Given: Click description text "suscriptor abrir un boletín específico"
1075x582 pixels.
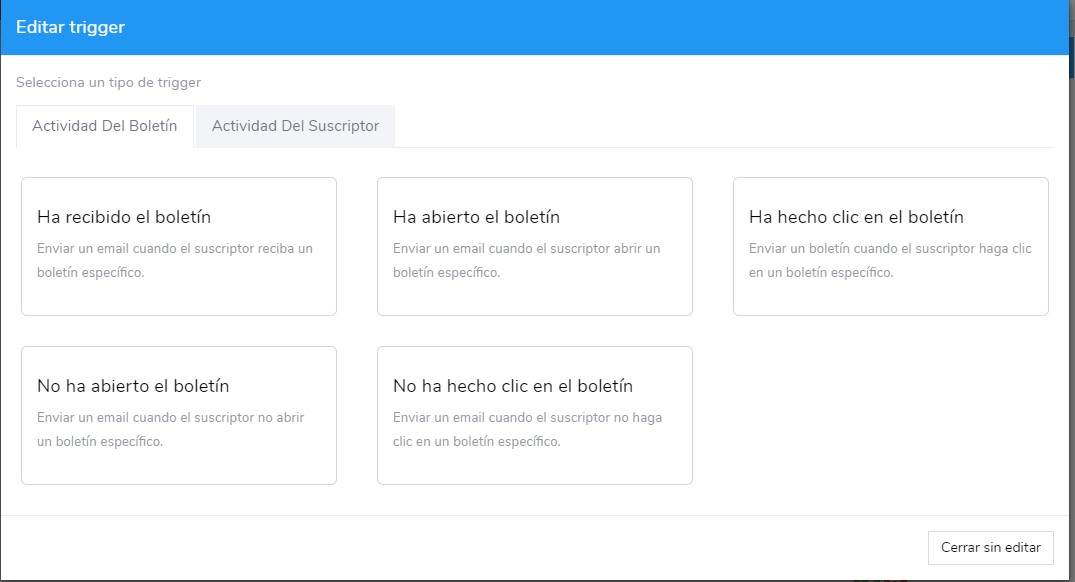Looking at the screenshot, I should (x=527, y=260).
